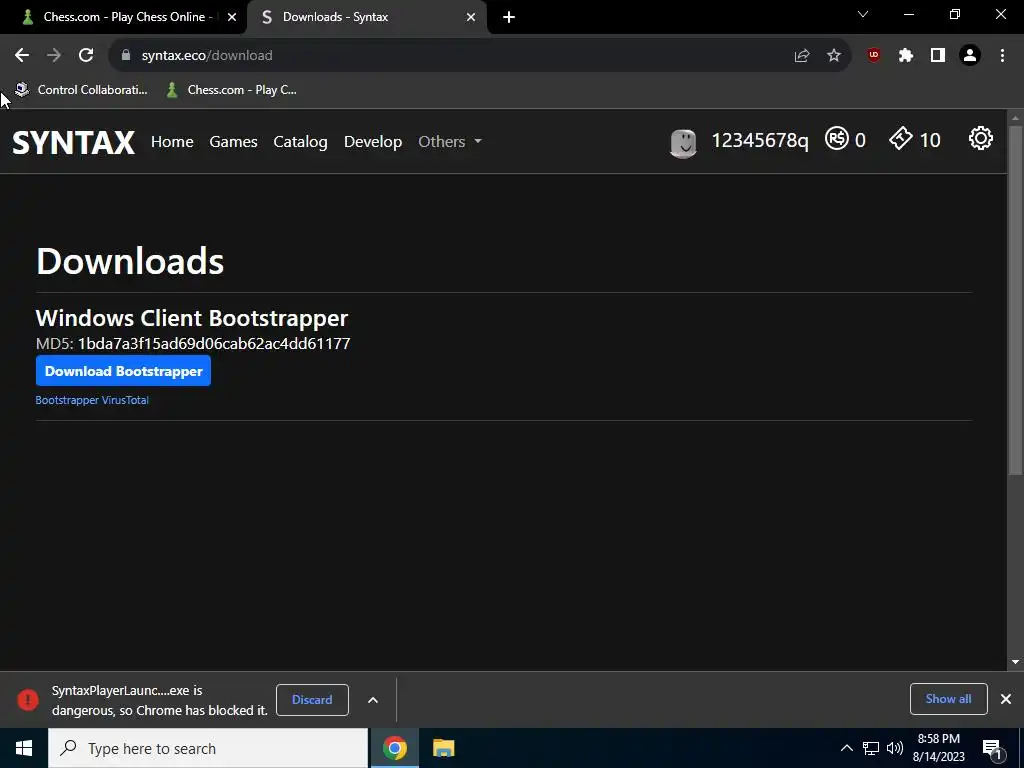Open the uBlock Origin extension icon

click(873, 56)
